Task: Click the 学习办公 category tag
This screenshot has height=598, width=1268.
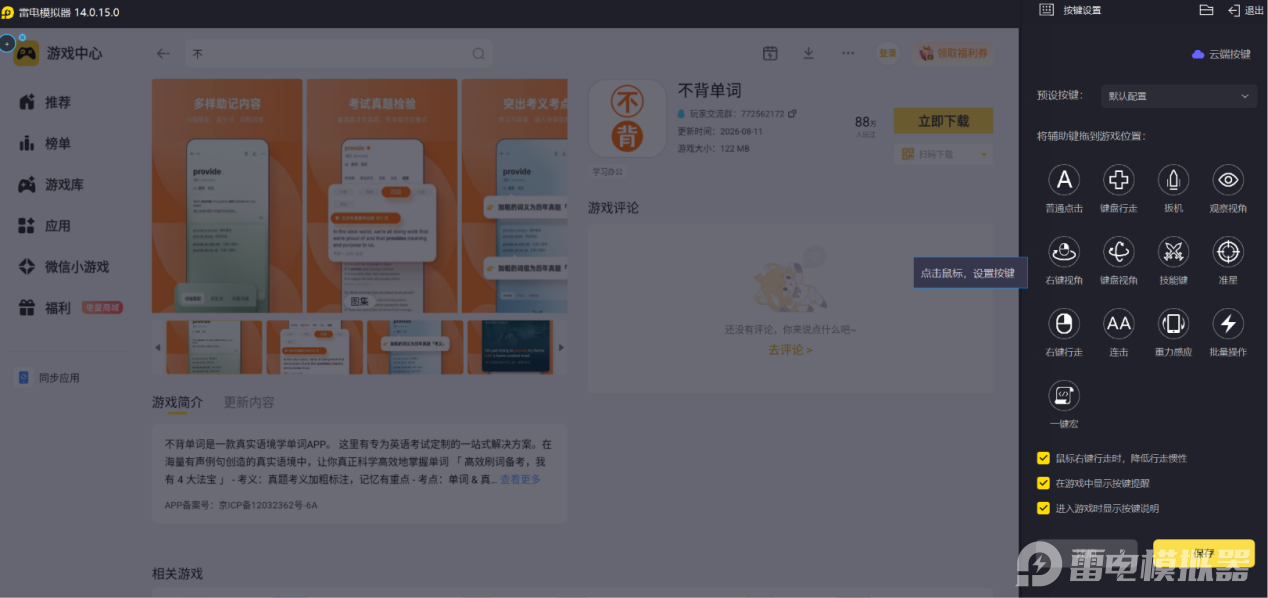Action: click(607, 171)
